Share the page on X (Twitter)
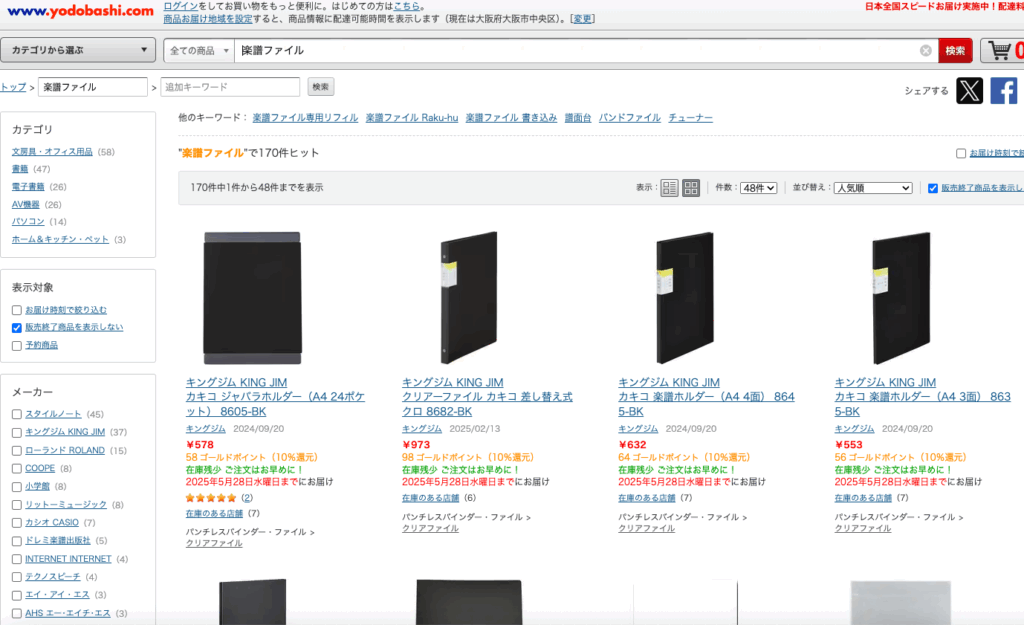Image resolution: width=1024 pixels, height=625 pixels. coord(969,91)
